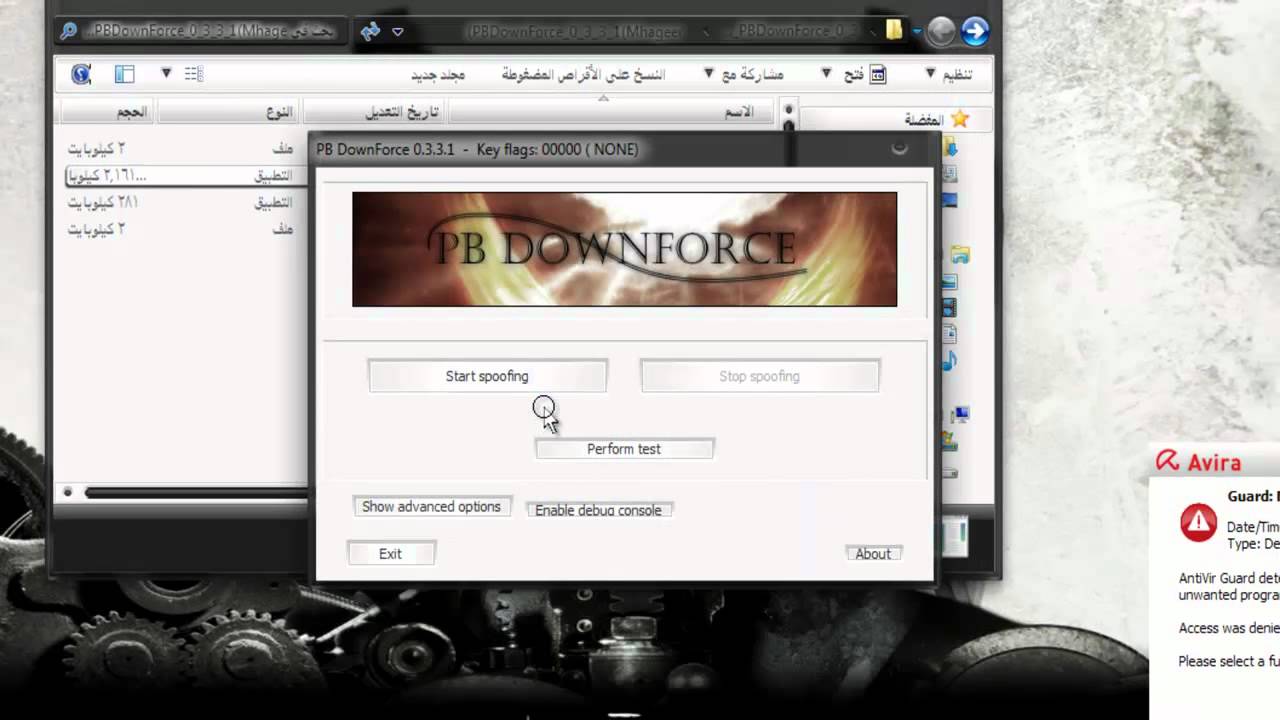
Task: Open the مشاركة مع (Share with) menu
Action: [x=745, y=74]
